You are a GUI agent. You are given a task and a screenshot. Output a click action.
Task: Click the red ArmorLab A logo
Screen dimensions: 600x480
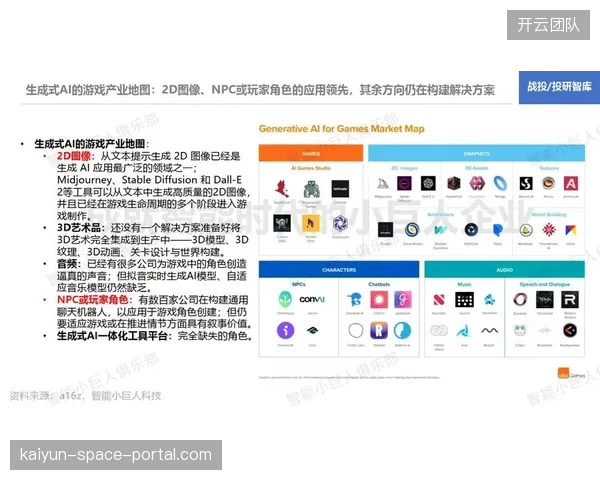coord(571,183)
